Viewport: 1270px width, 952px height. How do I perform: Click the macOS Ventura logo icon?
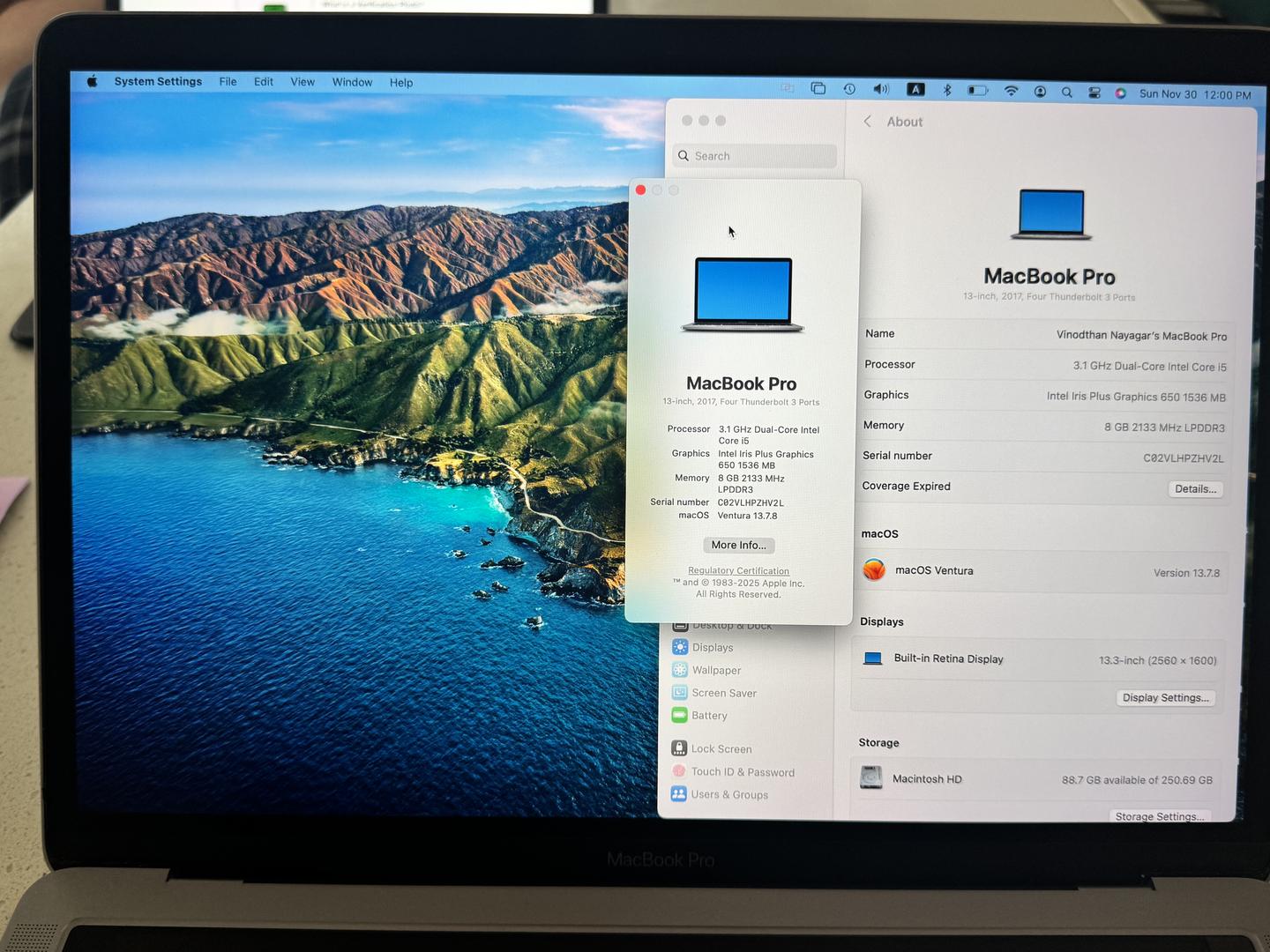(x=874, y=569)
